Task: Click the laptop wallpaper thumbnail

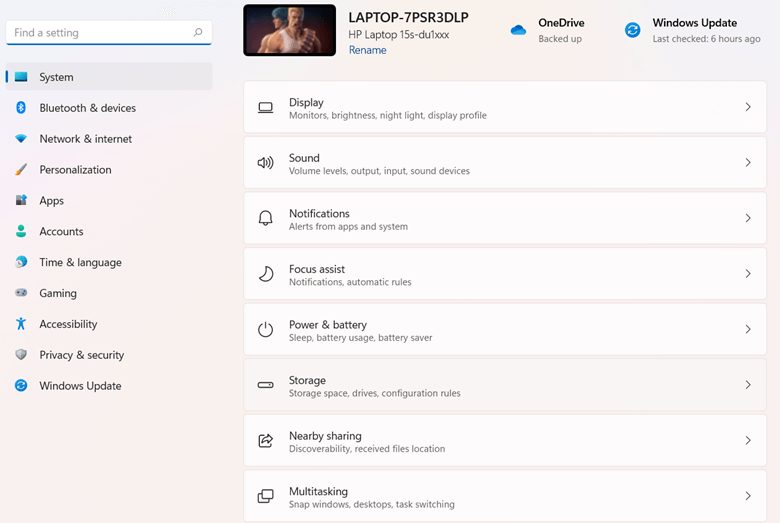Action: click(290, 30)
